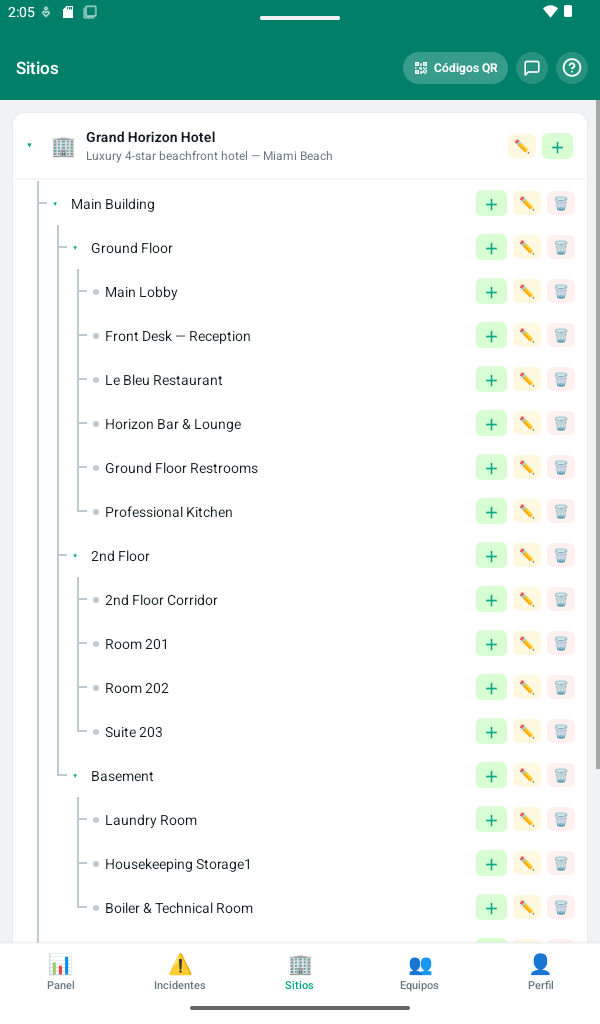
Task: Delete Boiler & Technical Room
Action: [x=561, y=908]
